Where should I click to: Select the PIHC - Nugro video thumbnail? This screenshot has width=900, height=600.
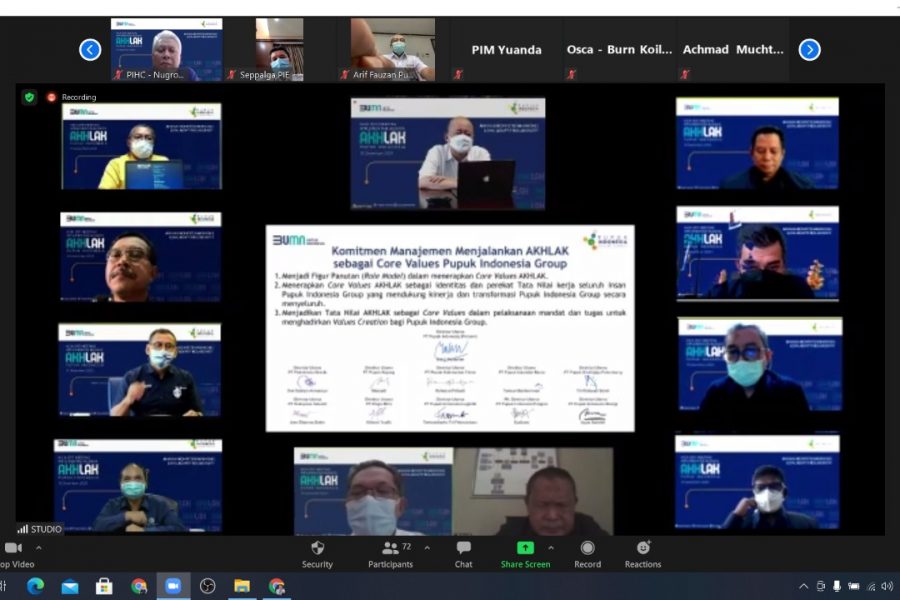point(166,49)
